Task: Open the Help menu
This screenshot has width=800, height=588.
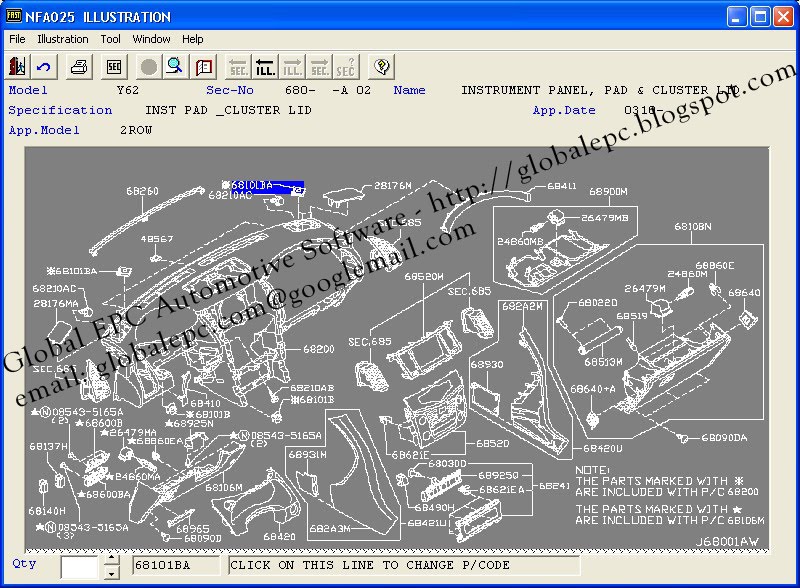Action: (x=192, y=39)
